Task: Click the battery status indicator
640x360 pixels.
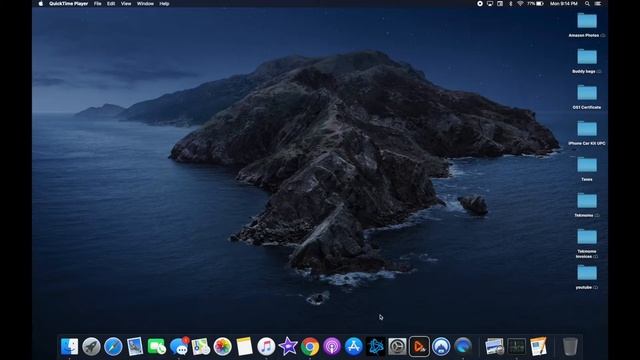Action: 535,4
